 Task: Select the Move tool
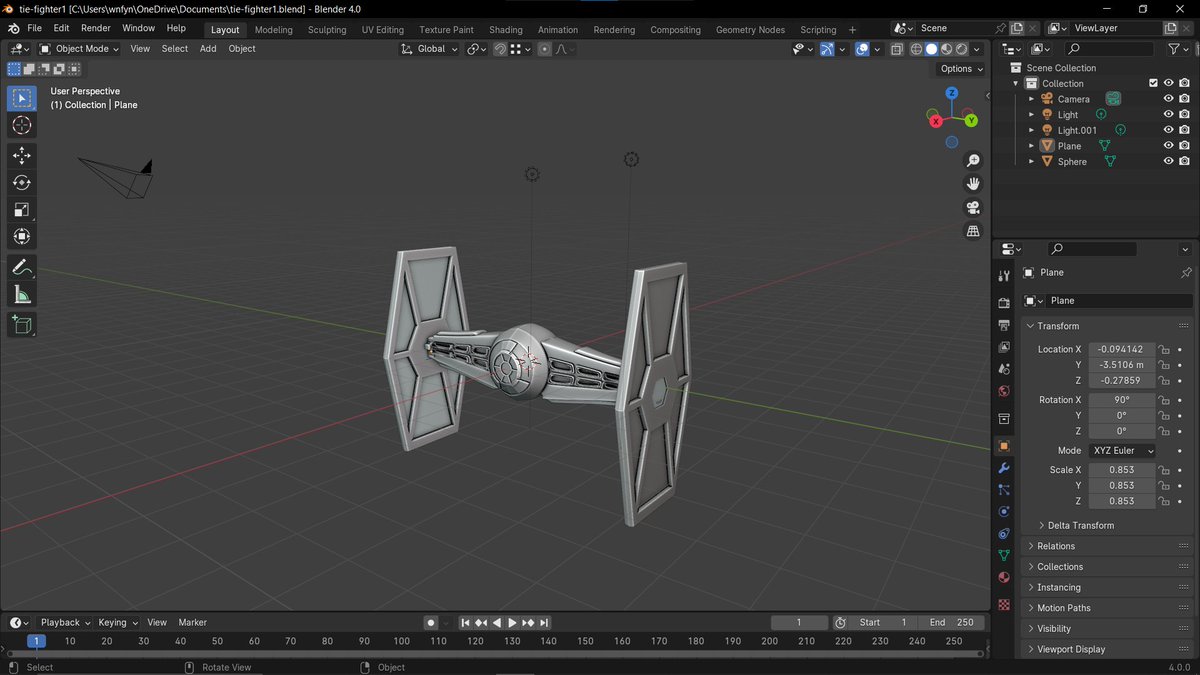(22, 155)
